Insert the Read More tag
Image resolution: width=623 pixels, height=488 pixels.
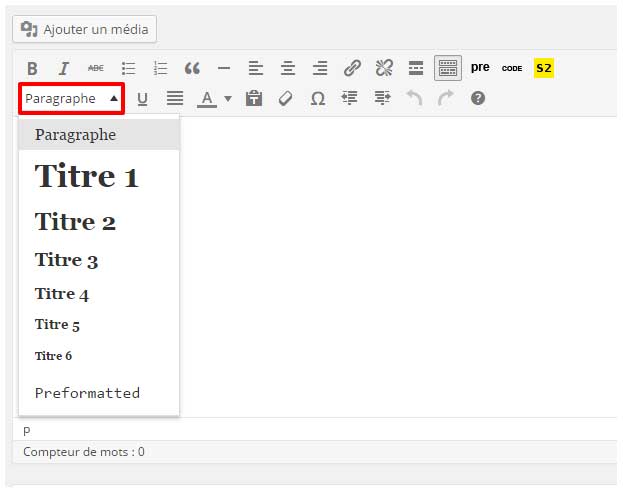[416, 68]
